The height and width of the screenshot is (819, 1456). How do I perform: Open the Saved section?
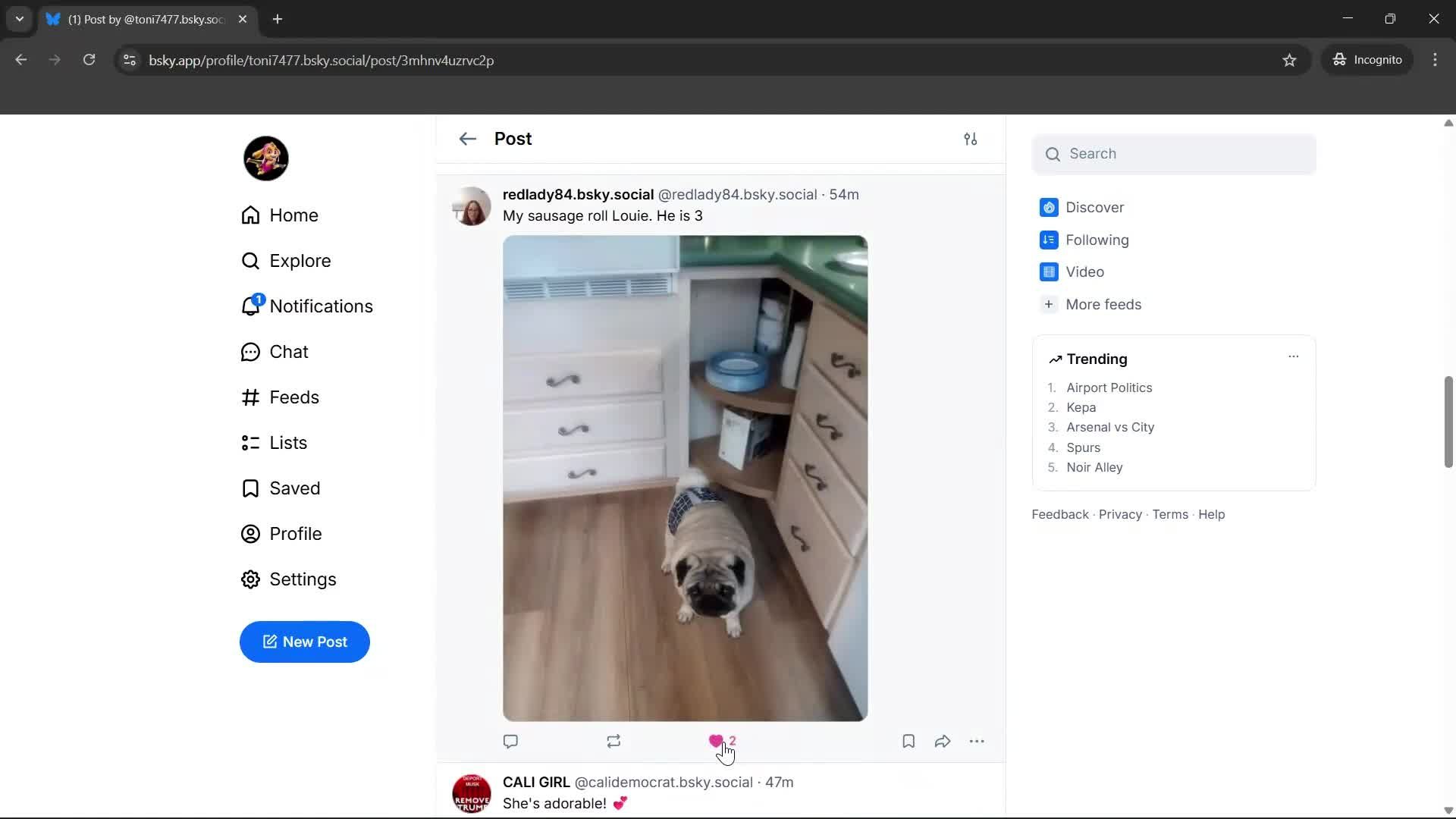tap(296, 488)
